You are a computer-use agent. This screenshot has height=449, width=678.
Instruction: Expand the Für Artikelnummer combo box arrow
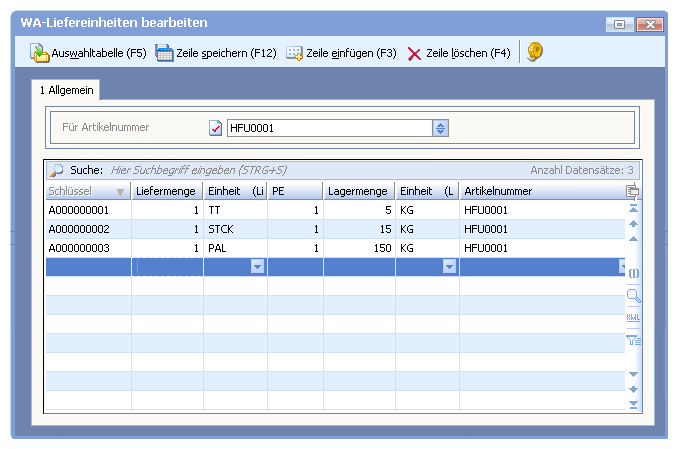click(440, 128)
